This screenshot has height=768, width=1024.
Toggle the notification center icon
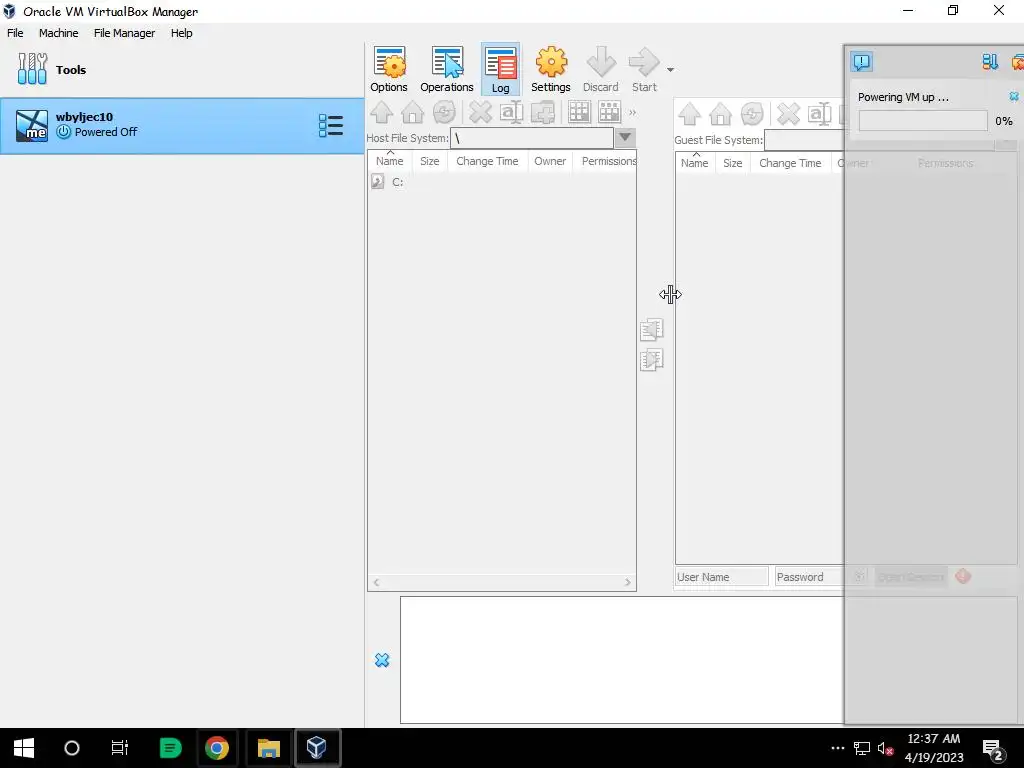(x=862, y=62)
